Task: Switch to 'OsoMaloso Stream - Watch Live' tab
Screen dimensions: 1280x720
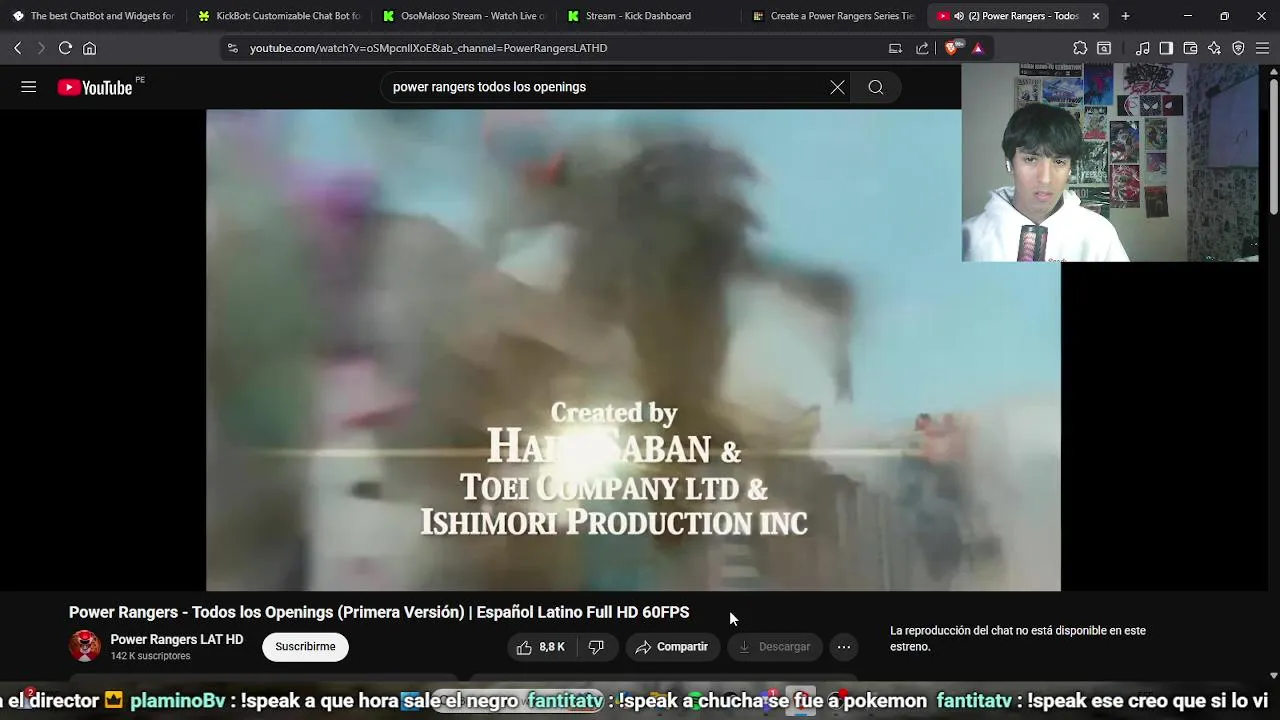Action: 464,16
